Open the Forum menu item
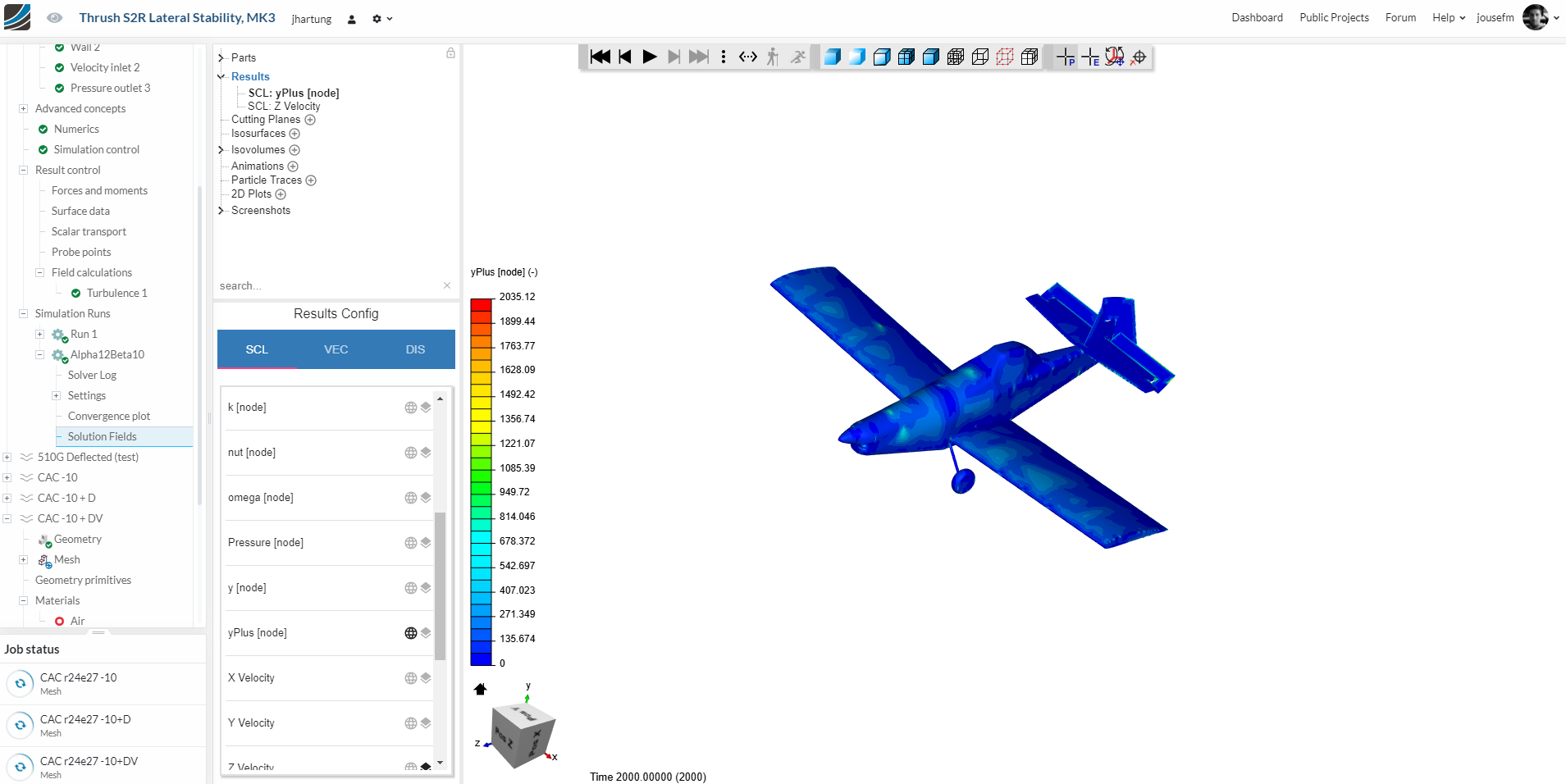The height and width of the screenshot is (784, 1566). click(x=1400, y=18)
